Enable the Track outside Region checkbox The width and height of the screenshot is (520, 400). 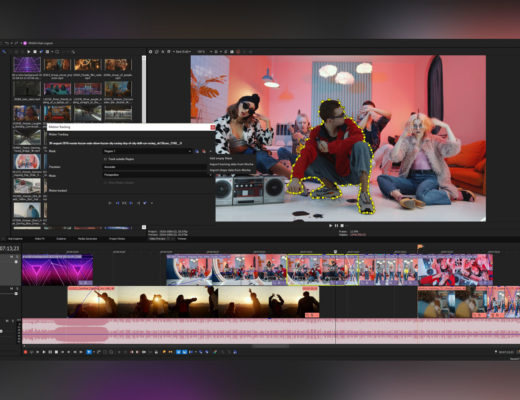point(106,159)
